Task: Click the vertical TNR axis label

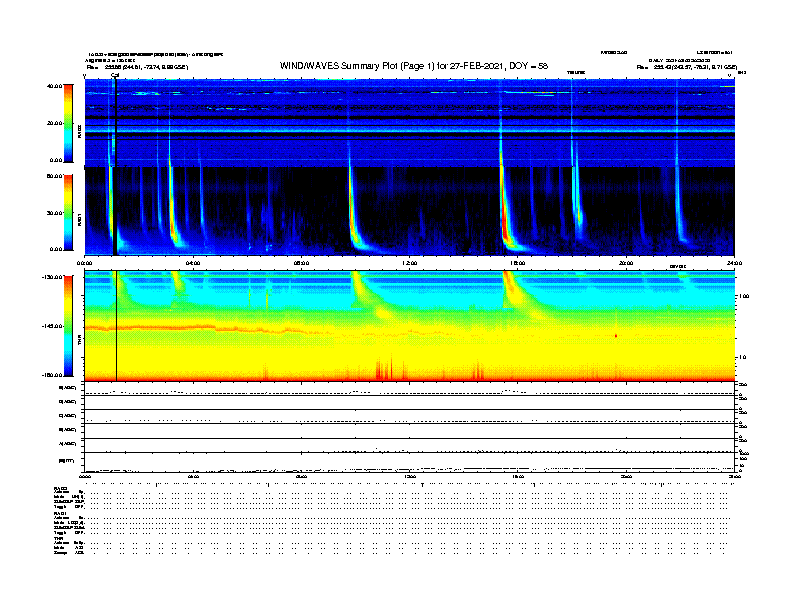Action: [x=80, y=342]
